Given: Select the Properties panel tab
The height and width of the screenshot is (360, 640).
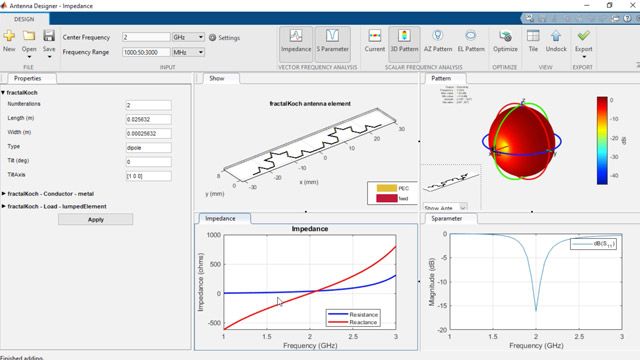Looking at the screenshot, I should coord(28,78).
